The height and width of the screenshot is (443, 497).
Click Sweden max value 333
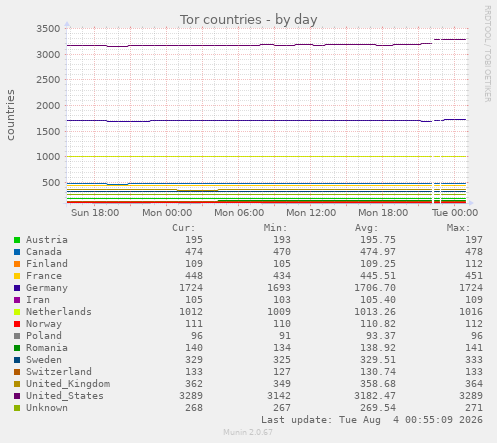point(474,360)
